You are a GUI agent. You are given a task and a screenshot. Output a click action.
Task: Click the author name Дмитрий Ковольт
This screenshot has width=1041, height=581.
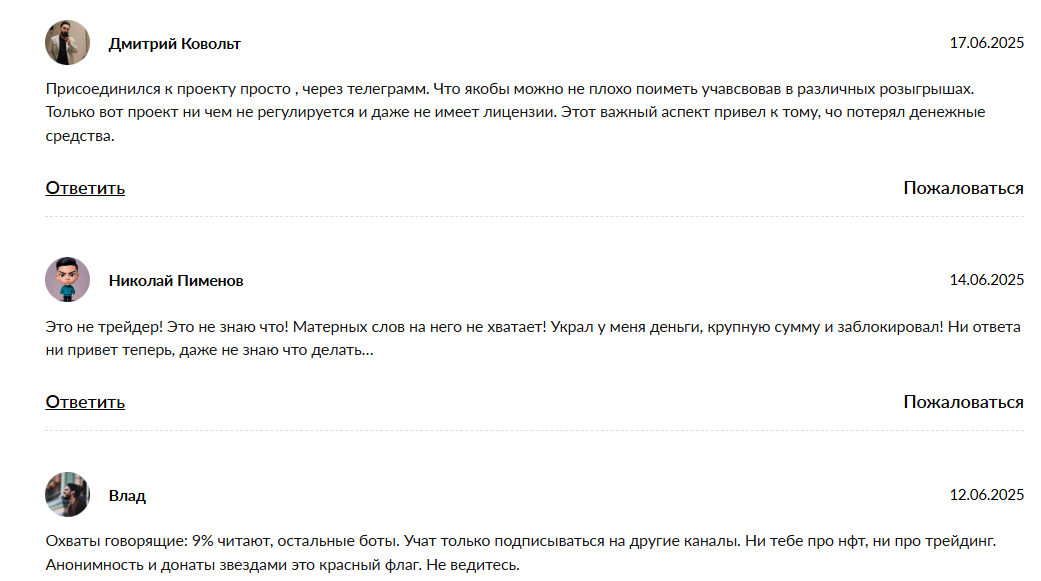[x=175, y=44]
